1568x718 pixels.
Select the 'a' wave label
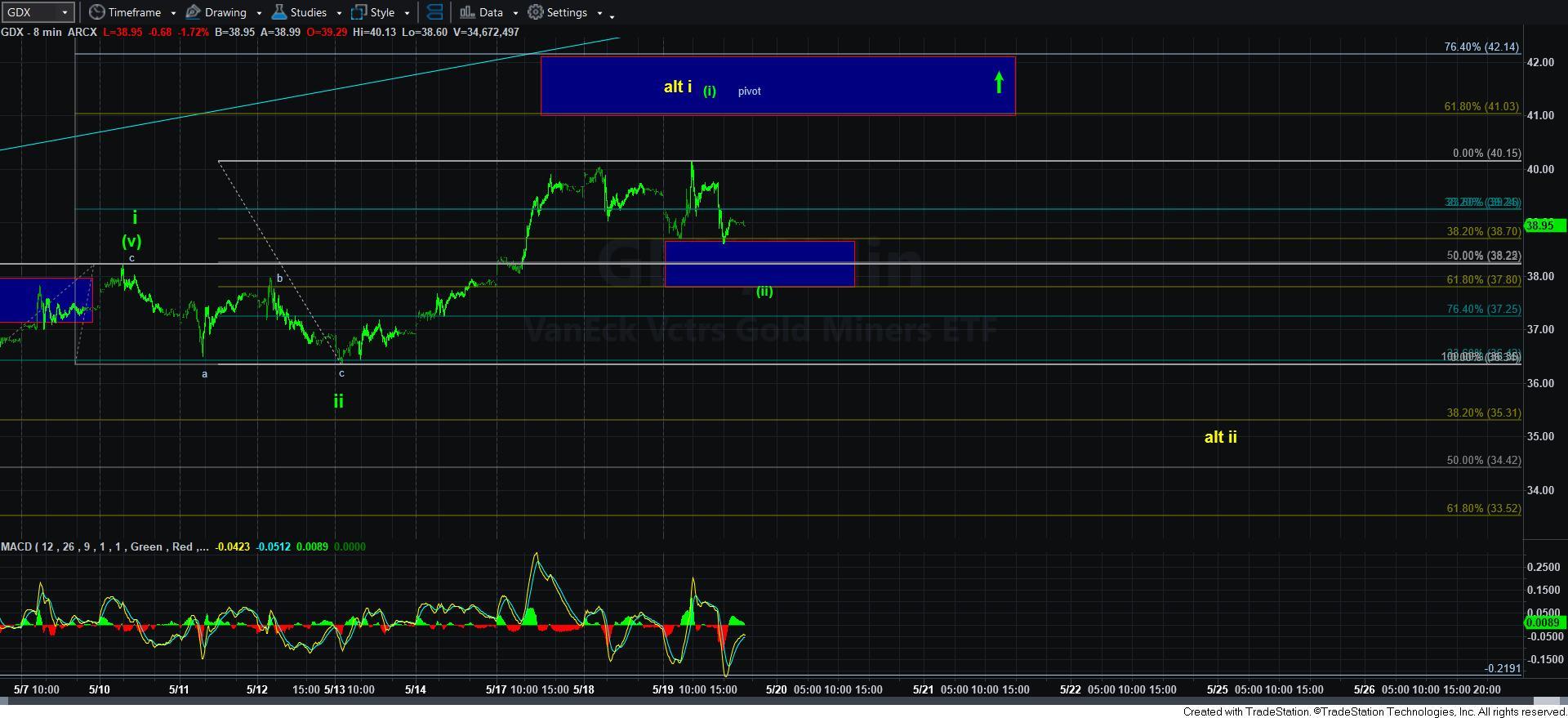pyautogui.click(x=204, y=374)
